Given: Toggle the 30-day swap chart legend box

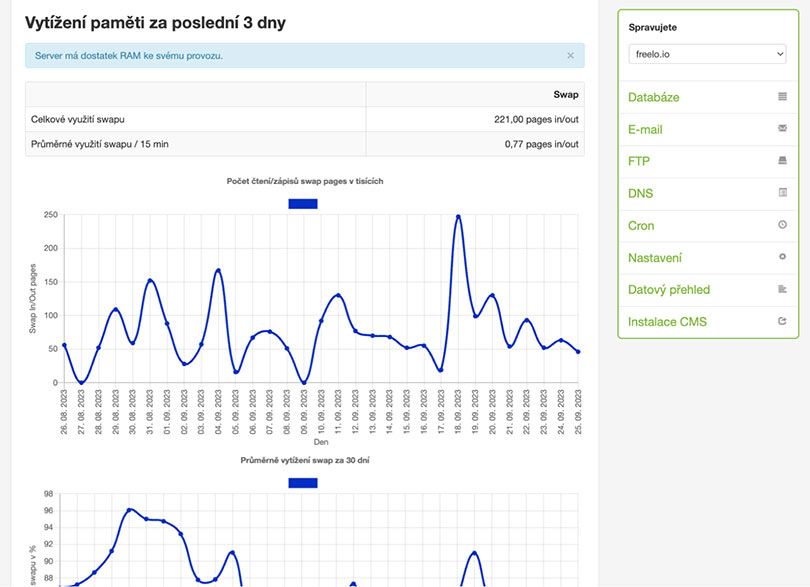Looking at the screenshot, I should (302, 483).
